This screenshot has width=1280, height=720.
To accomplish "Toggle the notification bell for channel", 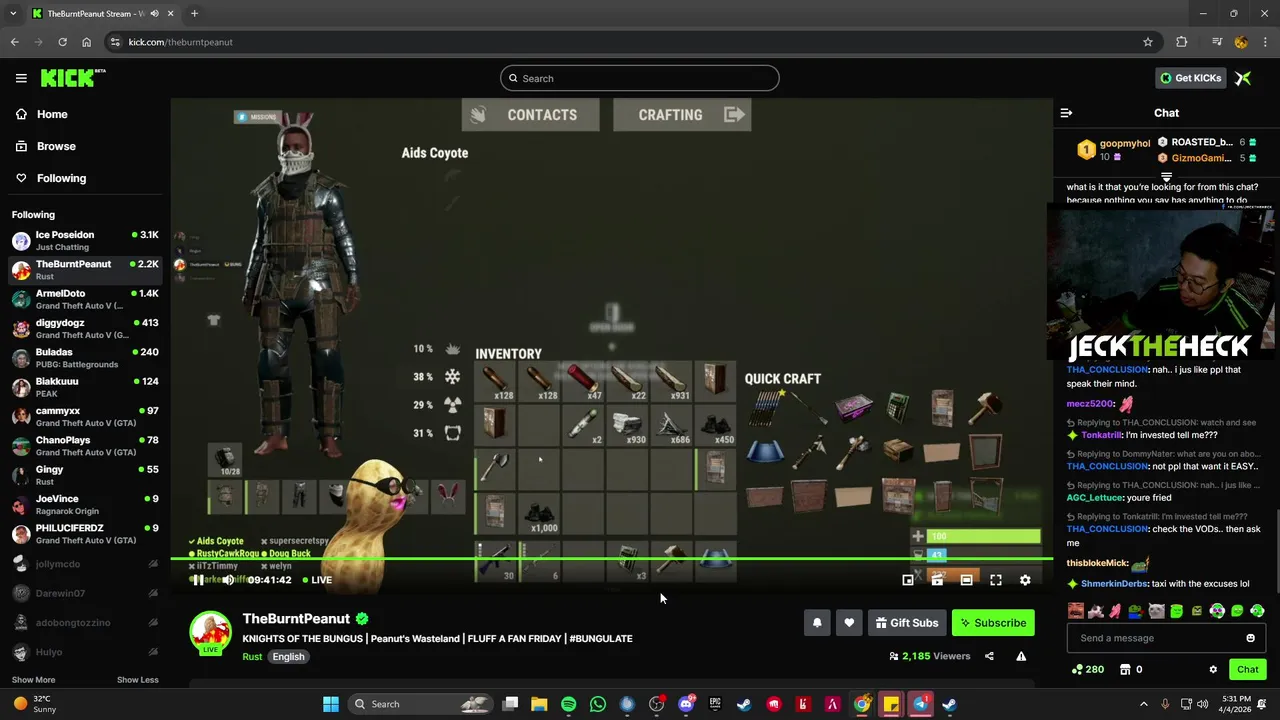I will (x=817, y=623).
